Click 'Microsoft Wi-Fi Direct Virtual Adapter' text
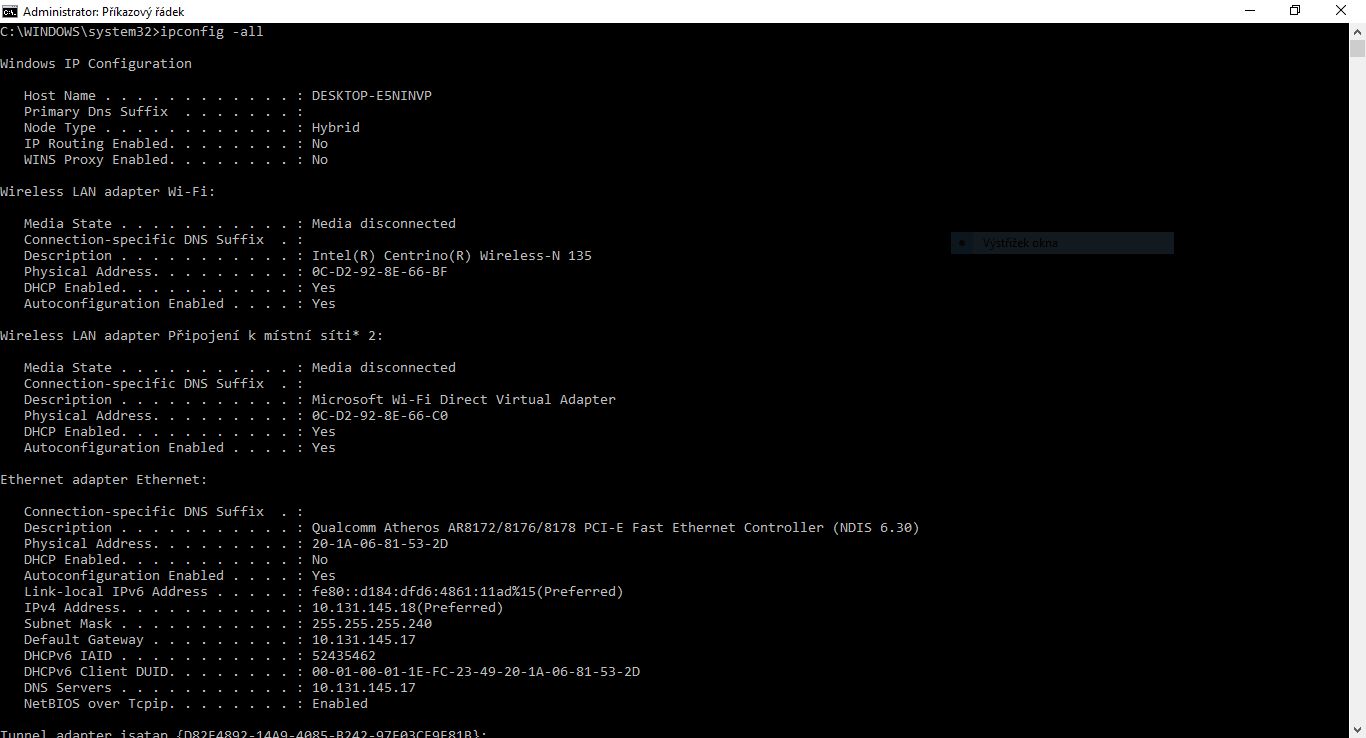Viewport: 1366px width, 738px height. point(464,400)
